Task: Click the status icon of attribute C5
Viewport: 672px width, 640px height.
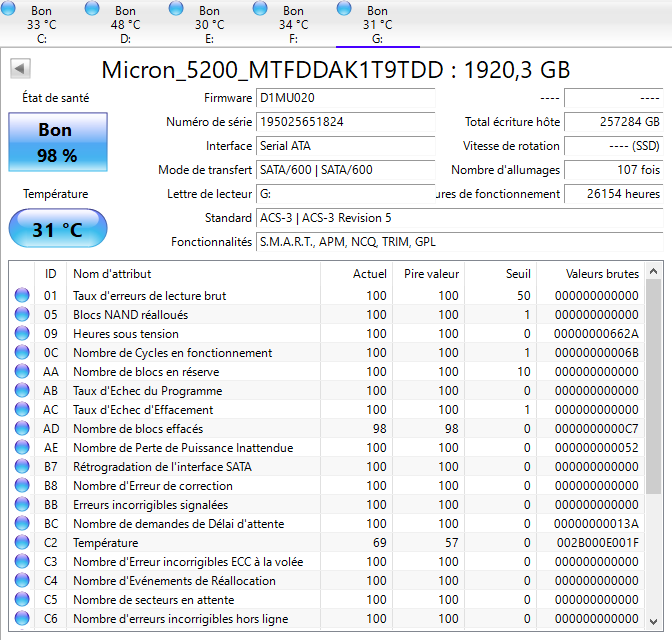Action: 22,599
